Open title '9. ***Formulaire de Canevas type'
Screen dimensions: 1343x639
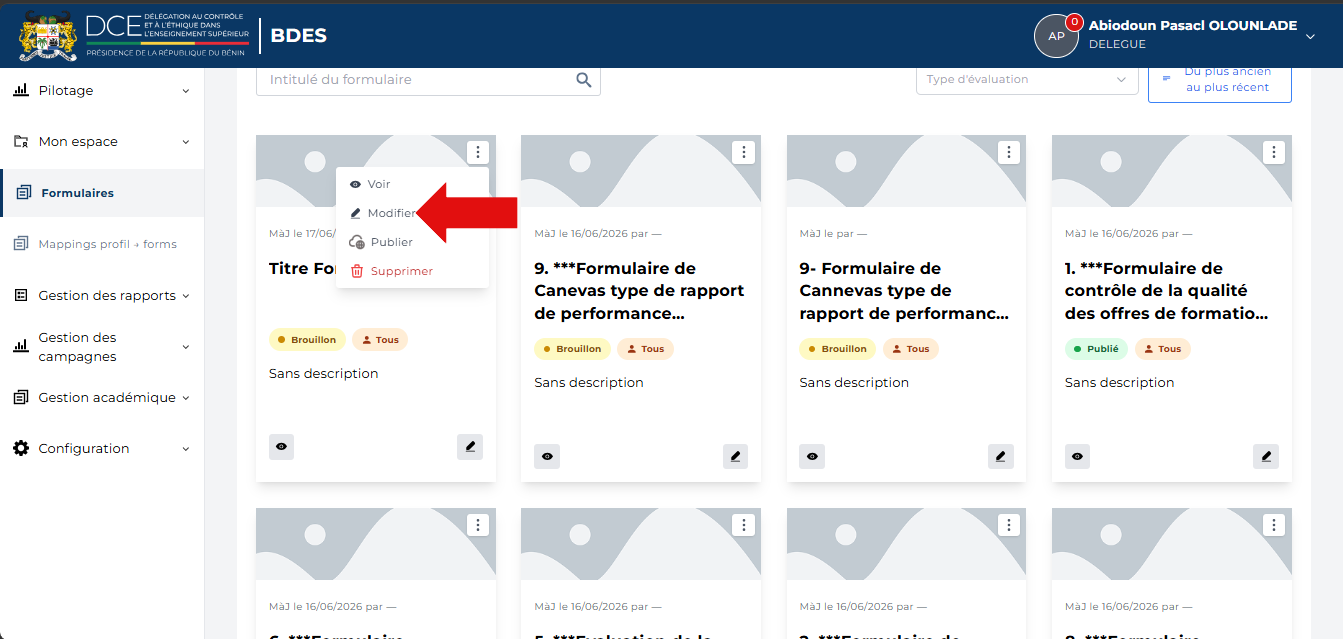639,291
